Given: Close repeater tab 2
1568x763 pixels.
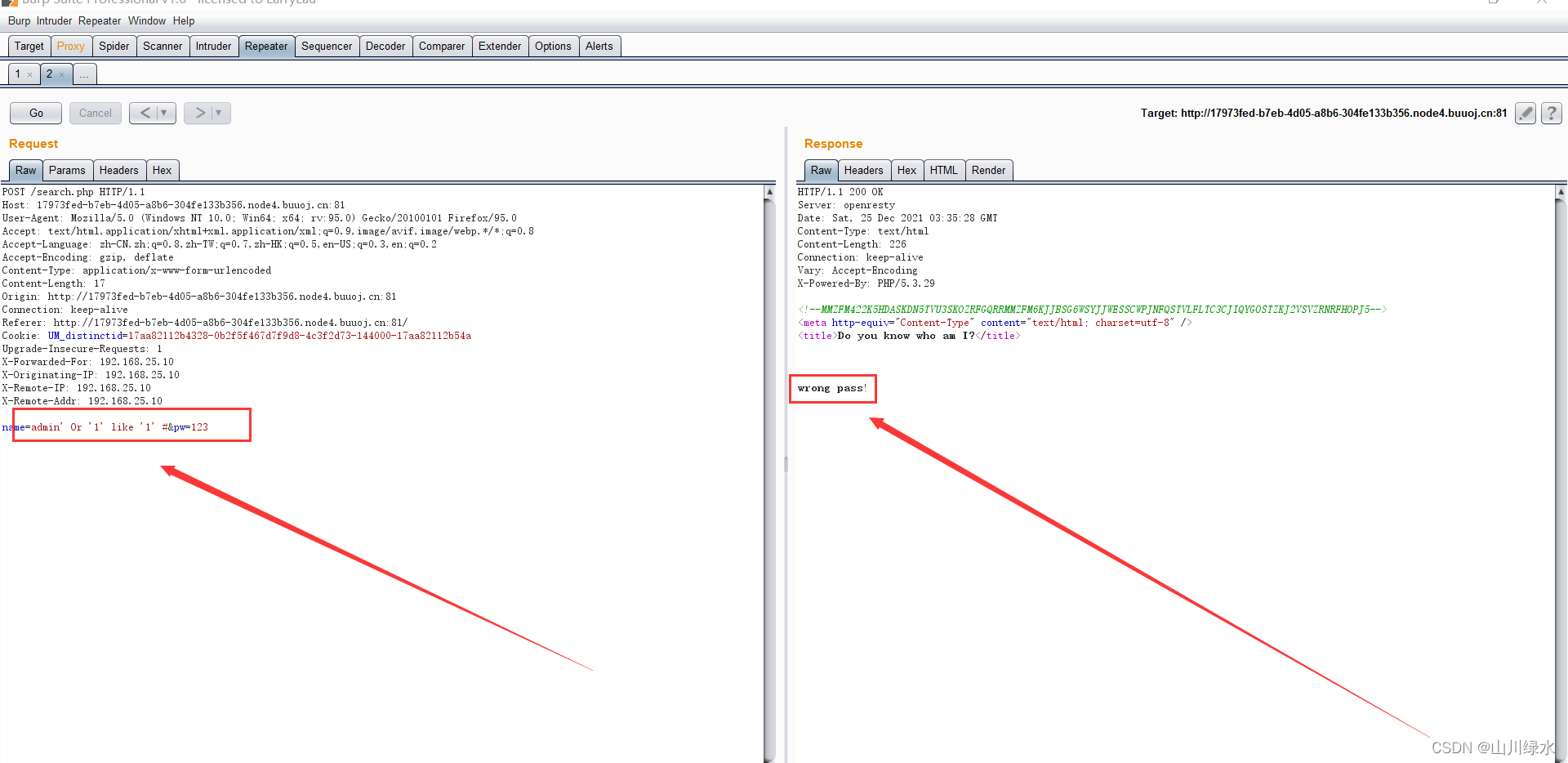Looking at the screenshot, I should point(61,74).
